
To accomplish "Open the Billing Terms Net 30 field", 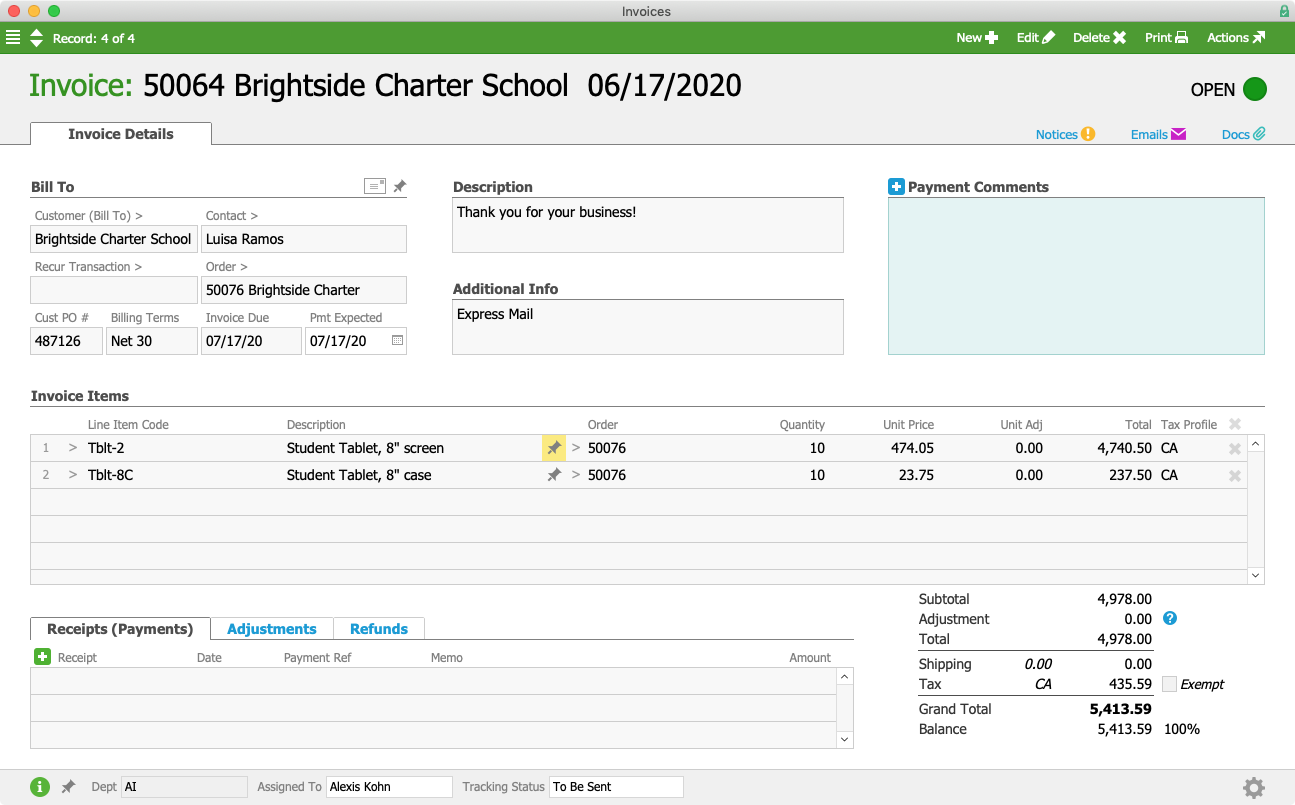I will 152,341.
